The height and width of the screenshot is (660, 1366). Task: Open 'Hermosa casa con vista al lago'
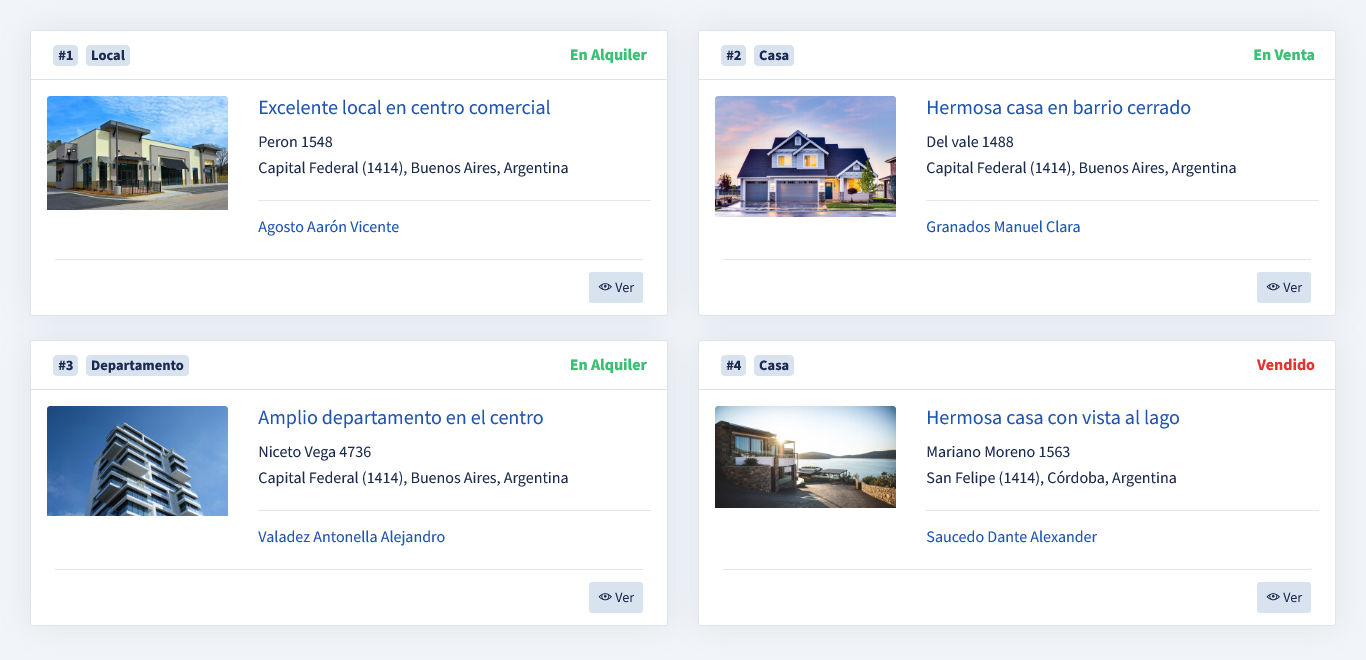[1052, 418]
